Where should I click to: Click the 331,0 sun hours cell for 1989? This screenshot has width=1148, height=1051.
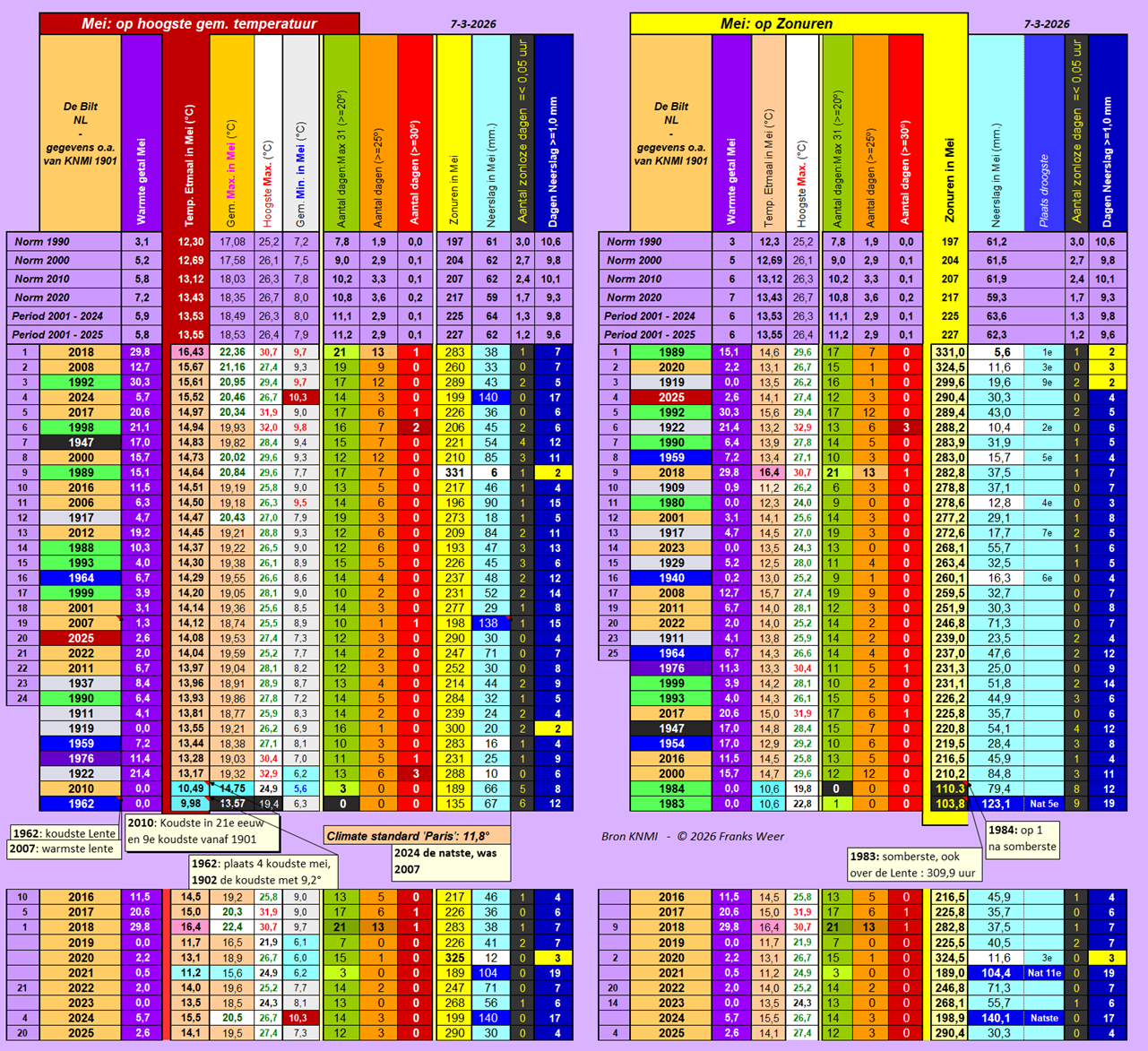949,352
